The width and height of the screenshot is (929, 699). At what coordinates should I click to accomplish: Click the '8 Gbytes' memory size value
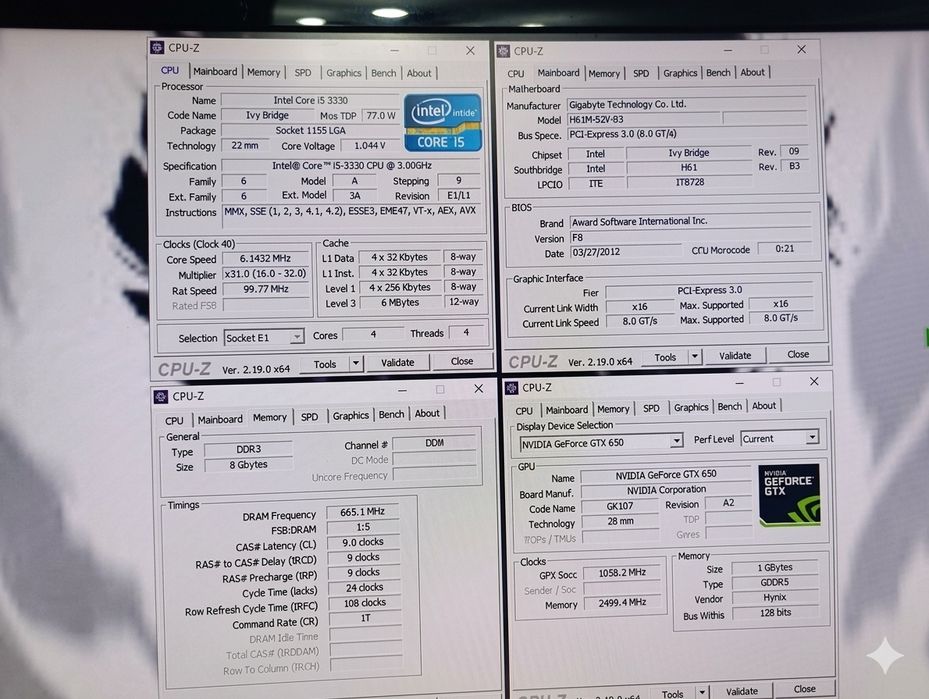tap(248, 464)
